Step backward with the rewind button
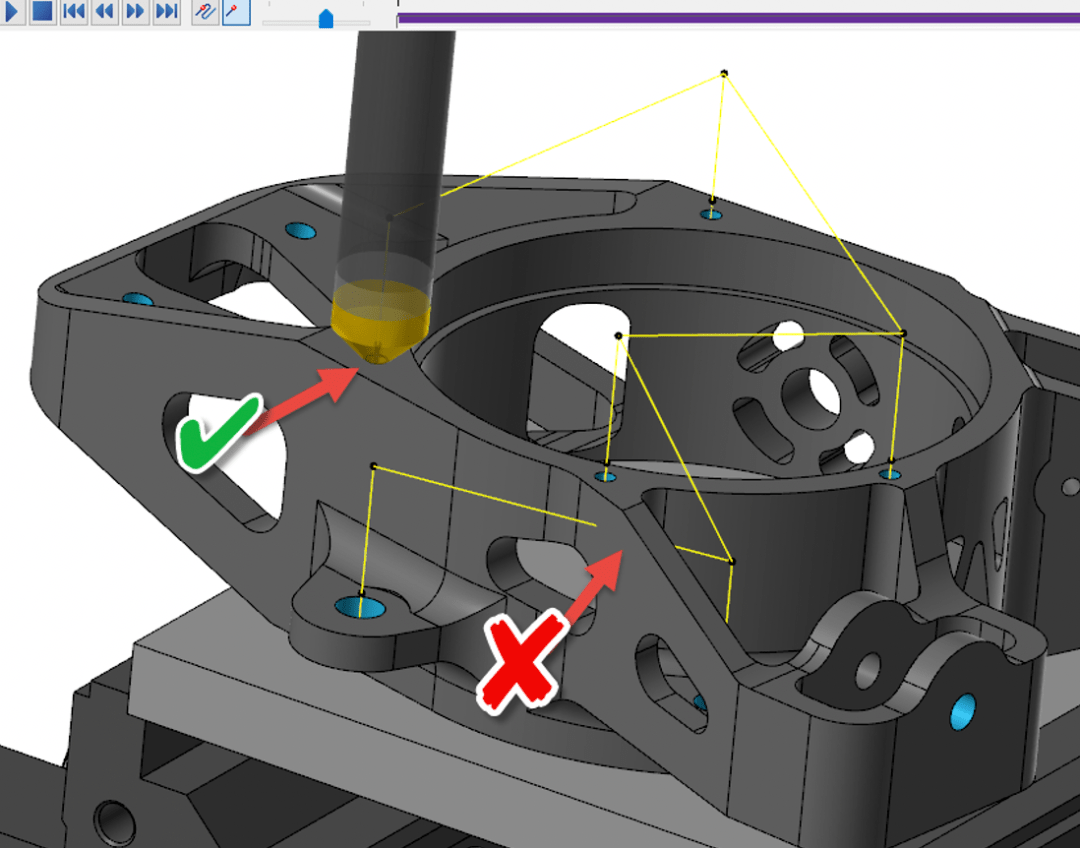Viewport: 1080px width, 848px height. point(103,12)
